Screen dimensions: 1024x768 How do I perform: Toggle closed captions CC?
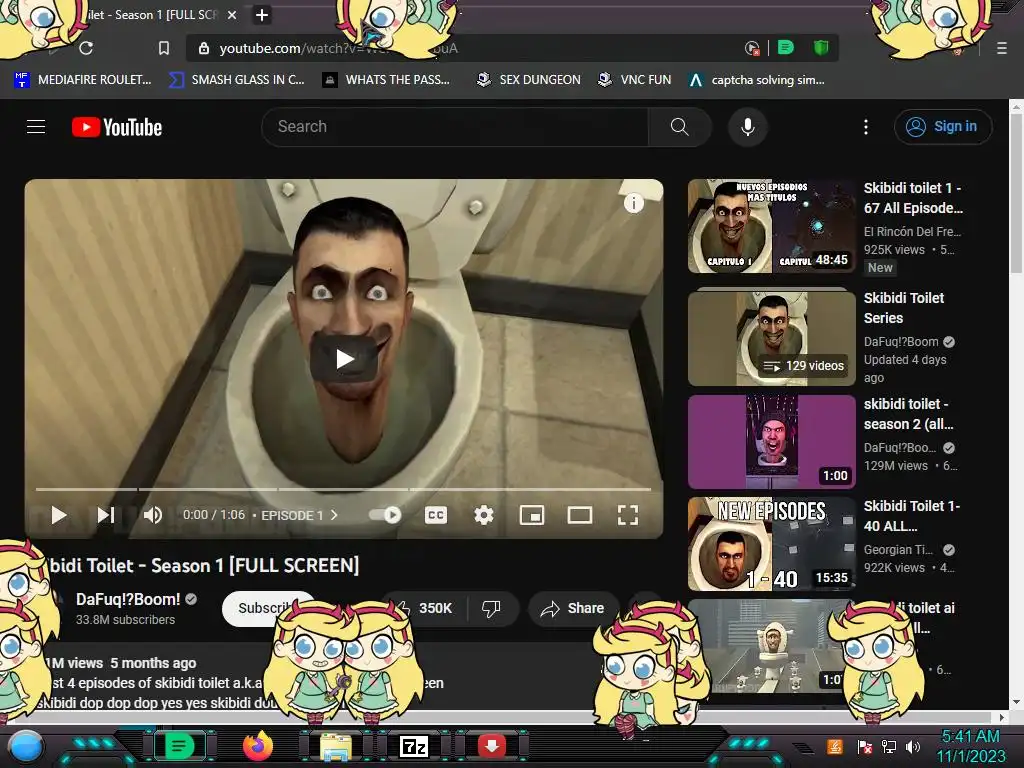click(x=436, y=515)
